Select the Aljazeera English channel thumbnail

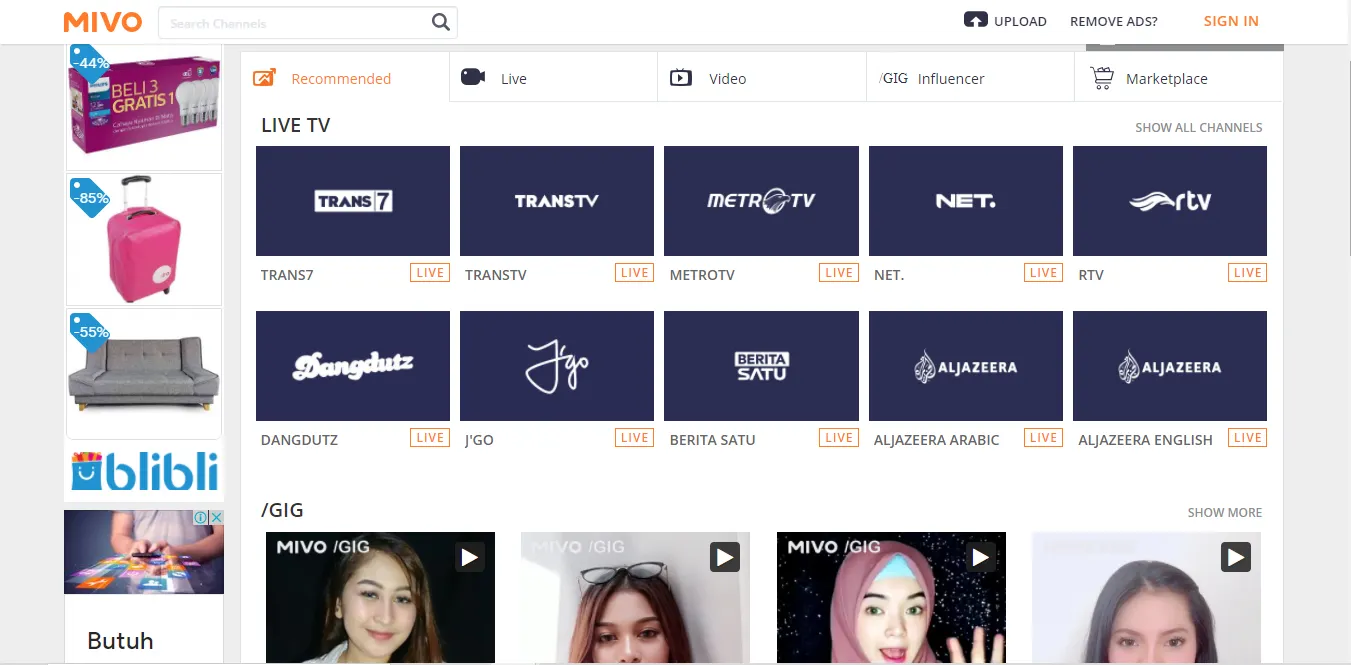(1169, 366)
